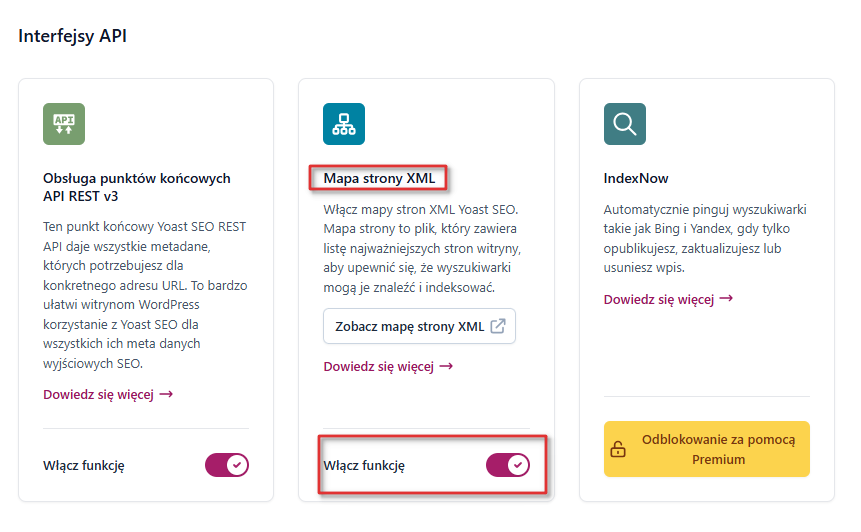
Task: Click the arrow after the REST API card's learn-more link
Action: coord(167,394)
